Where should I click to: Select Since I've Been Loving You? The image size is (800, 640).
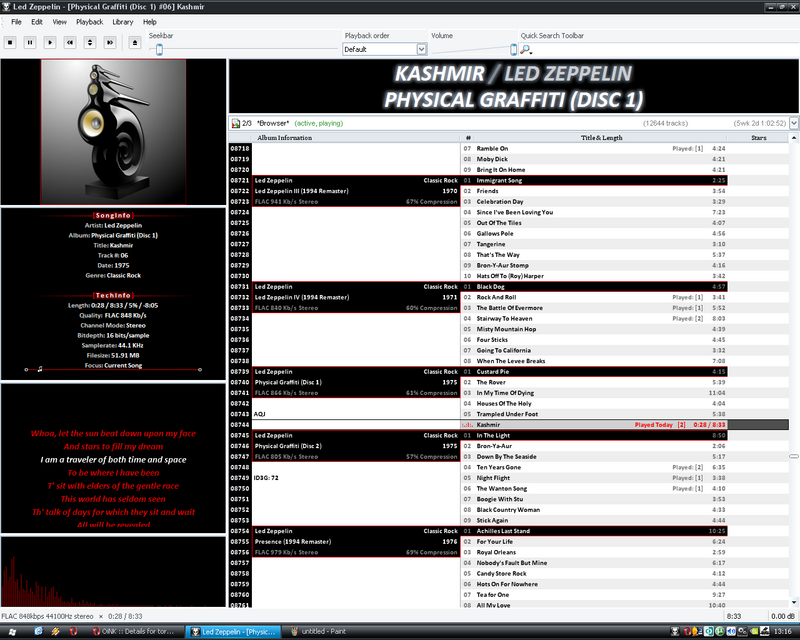pyautogui.click(x=594, y=212)
